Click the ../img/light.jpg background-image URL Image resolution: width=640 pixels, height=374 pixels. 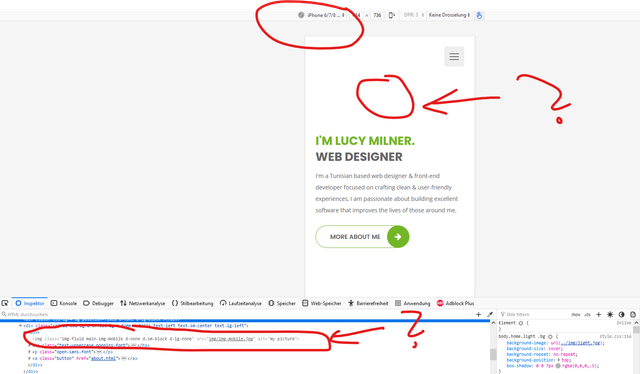click(x=581, y=343)
